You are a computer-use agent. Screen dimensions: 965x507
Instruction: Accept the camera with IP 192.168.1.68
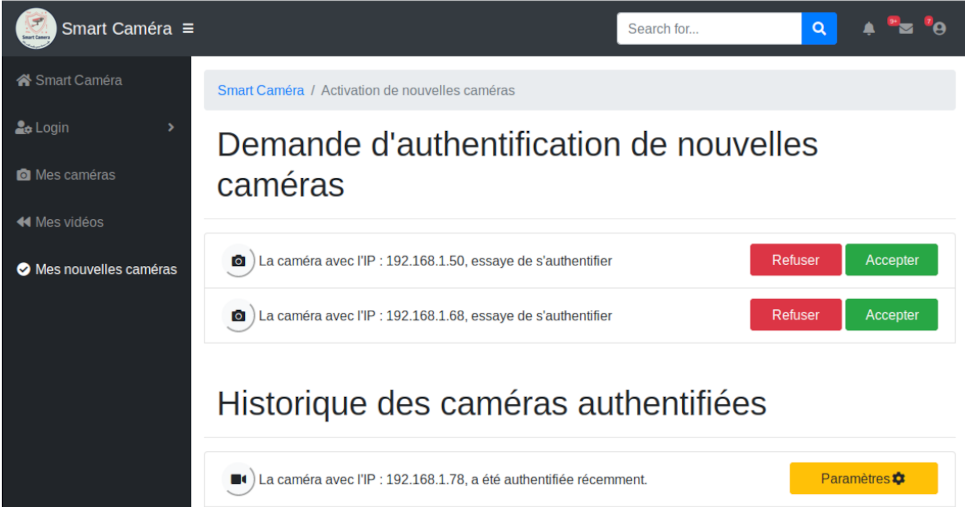click(x=891, y=315)
